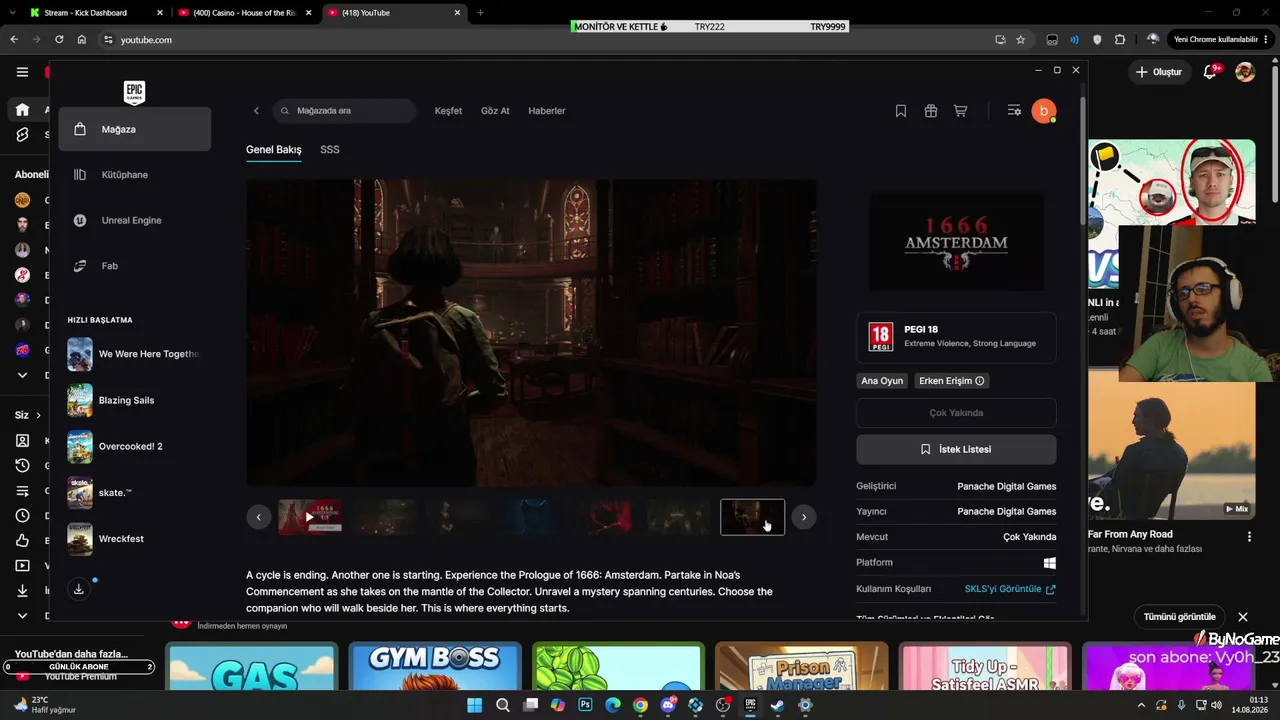Open the orange 'b' profile avatar
The width and height of the screenshot is (1280, 720).
(1044, 111)
